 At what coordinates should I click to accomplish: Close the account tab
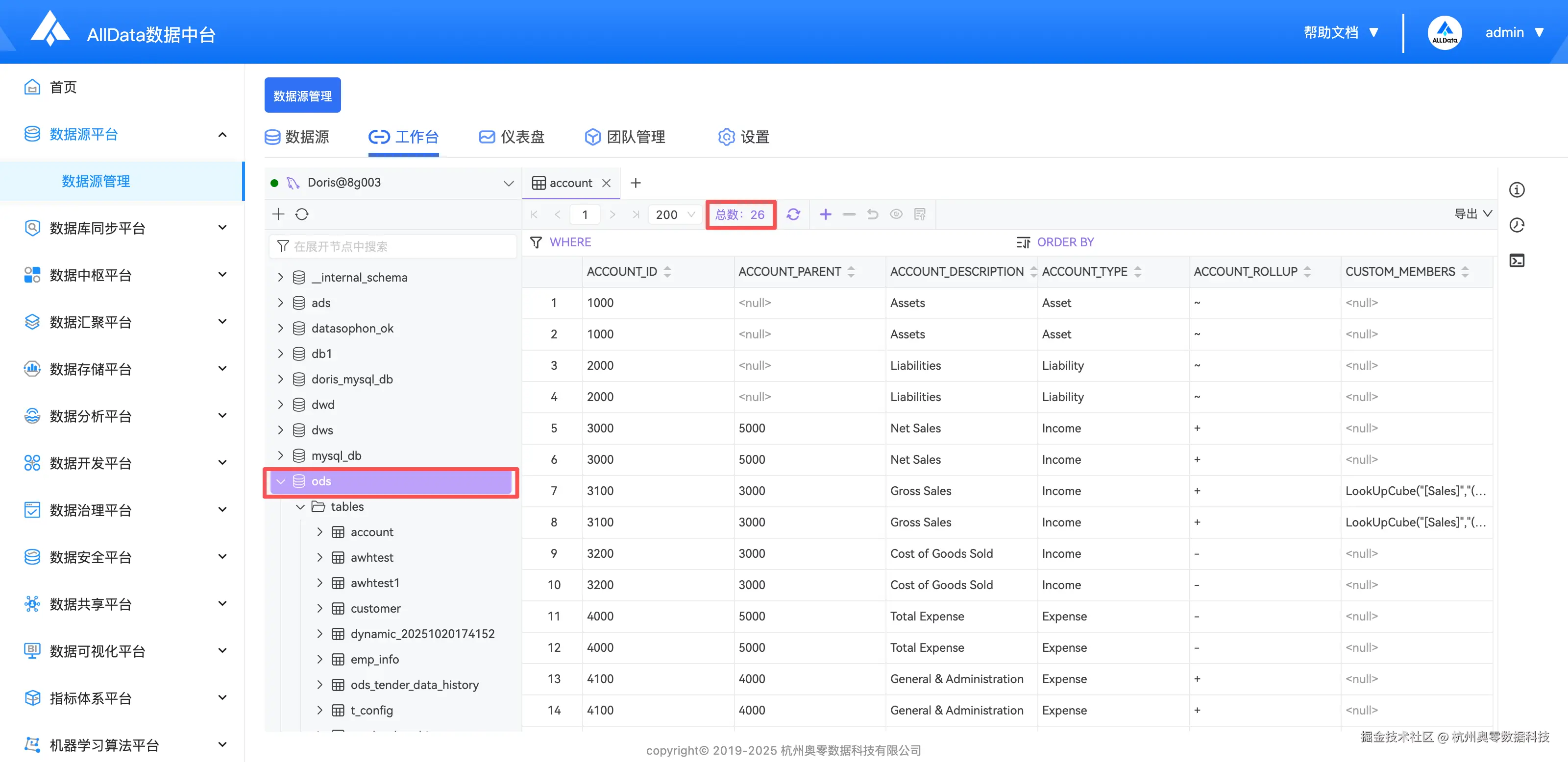(606, 183)
